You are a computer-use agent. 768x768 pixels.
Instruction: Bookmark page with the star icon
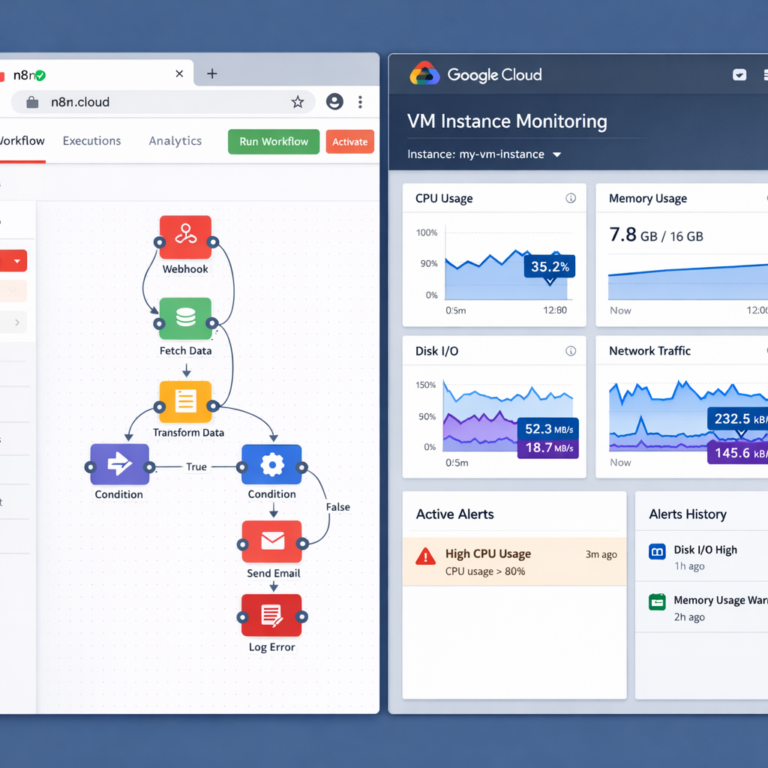pyautogui.click(x=297, y=102)
